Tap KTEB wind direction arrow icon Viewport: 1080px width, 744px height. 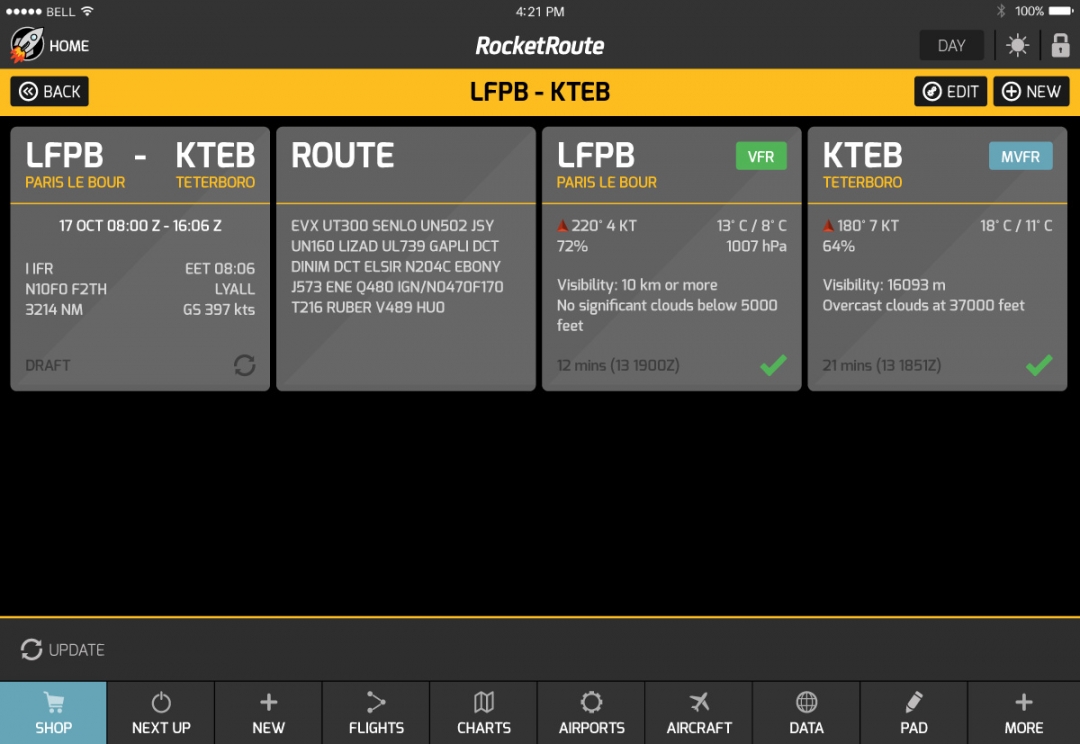(x=828, y=225)
